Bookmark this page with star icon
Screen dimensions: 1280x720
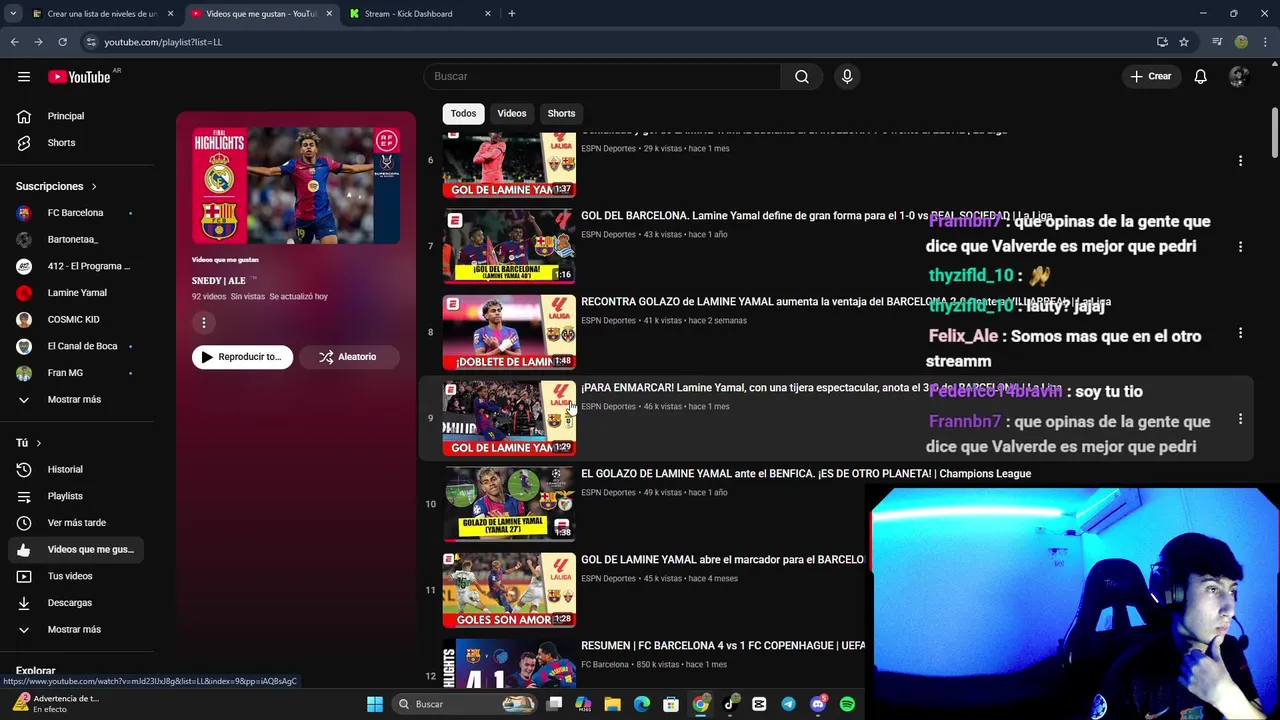pyautogui.click(x=1184, y=42)
